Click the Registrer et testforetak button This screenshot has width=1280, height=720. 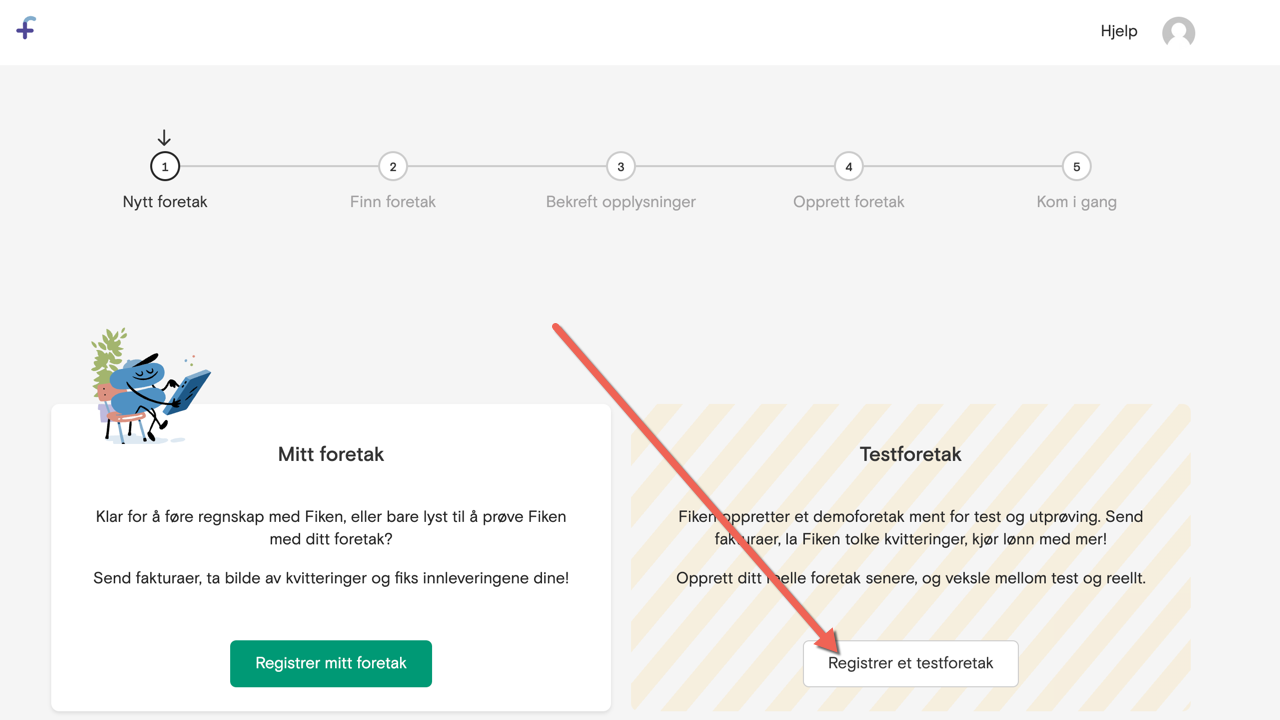911,664
